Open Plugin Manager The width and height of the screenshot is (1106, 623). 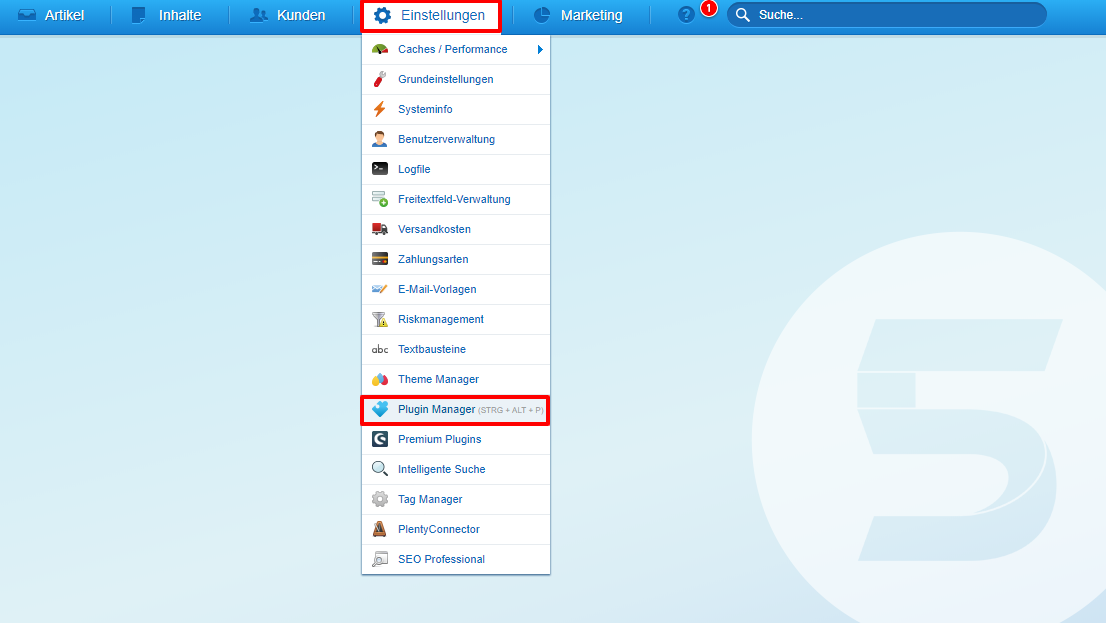[456, 410]
